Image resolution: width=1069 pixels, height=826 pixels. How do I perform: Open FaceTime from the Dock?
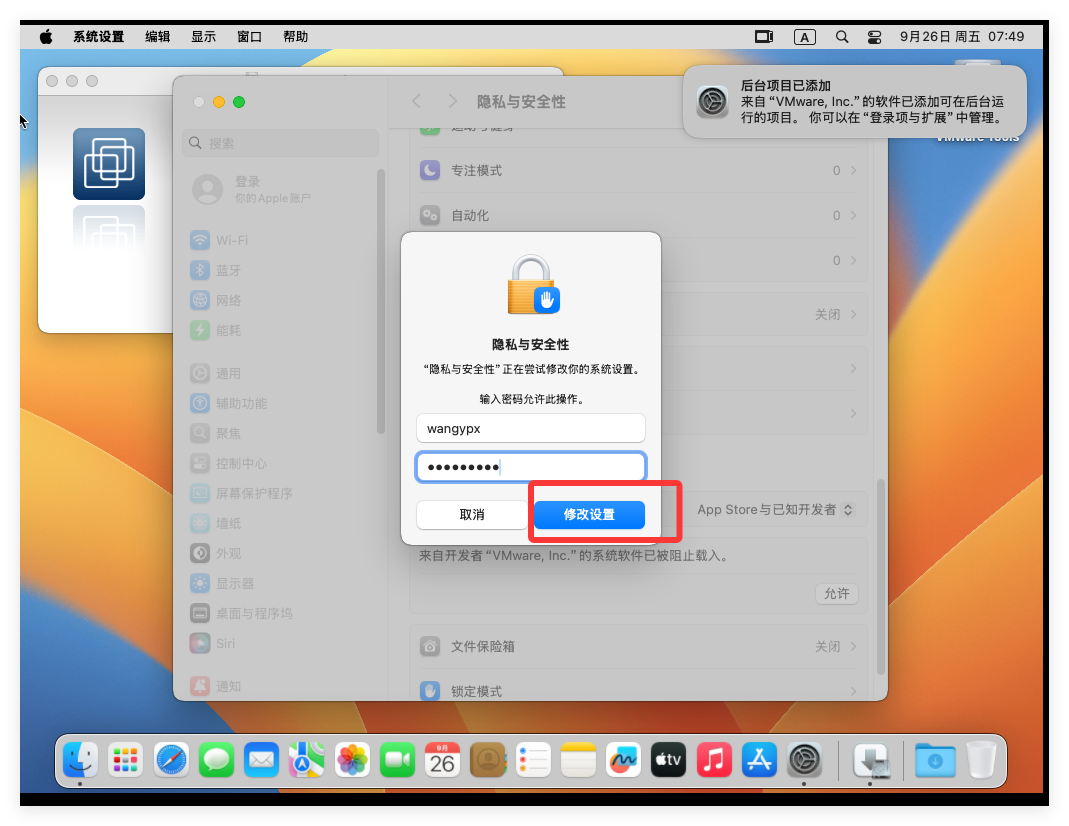[x=397, y=759]
